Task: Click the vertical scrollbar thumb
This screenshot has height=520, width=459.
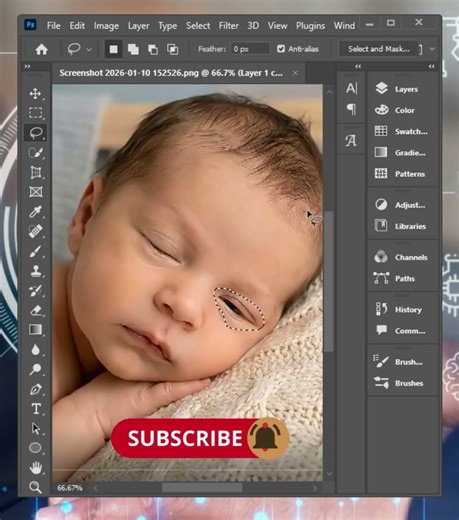Action: (329, 282)
